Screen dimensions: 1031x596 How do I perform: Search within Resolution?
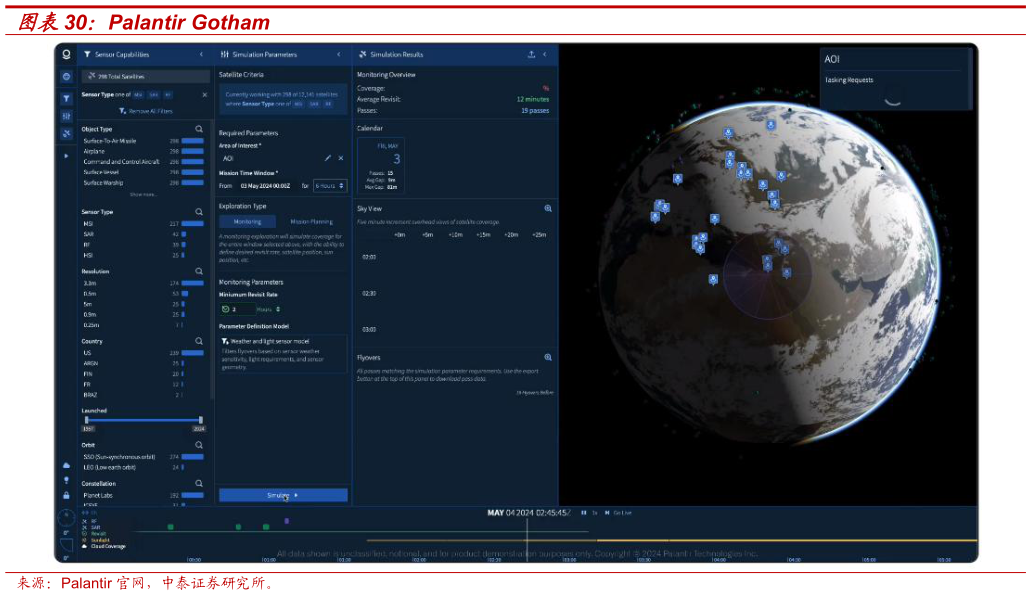coord(199,271)
